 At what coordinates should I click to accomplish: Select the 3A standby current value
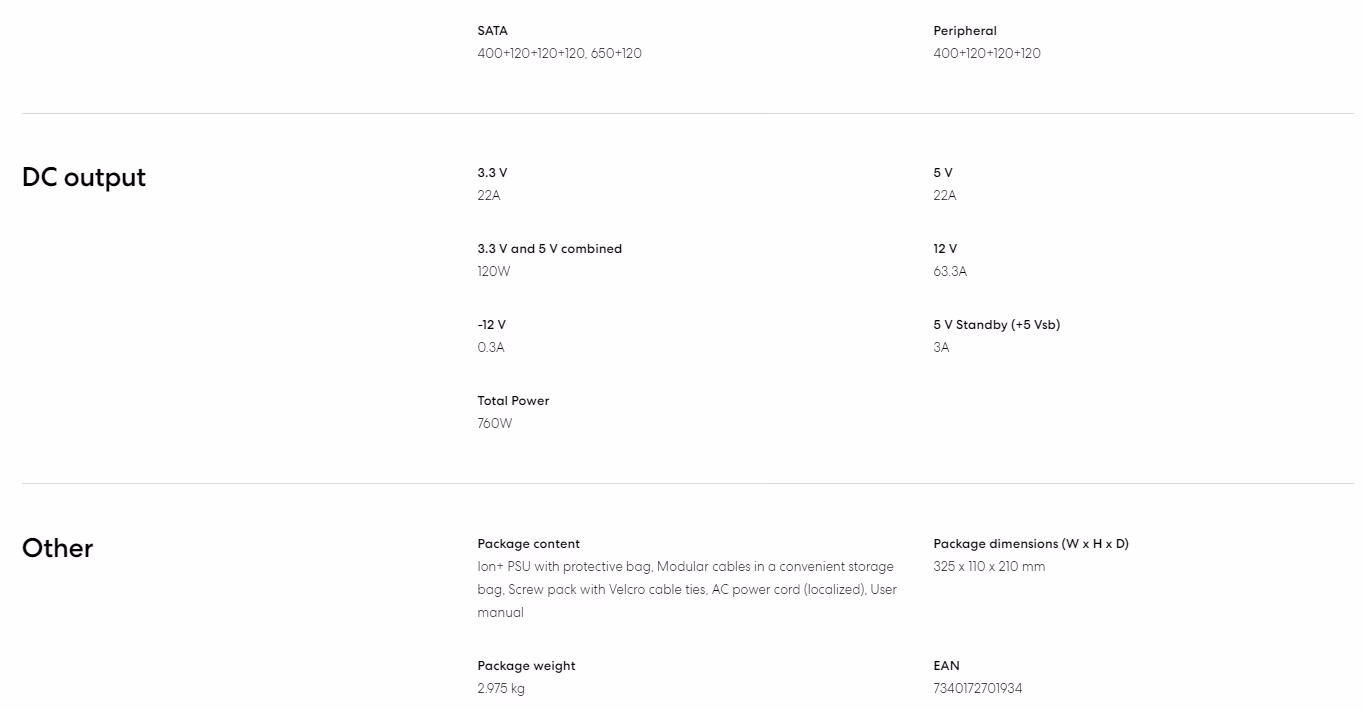click(x=941, y=347)
